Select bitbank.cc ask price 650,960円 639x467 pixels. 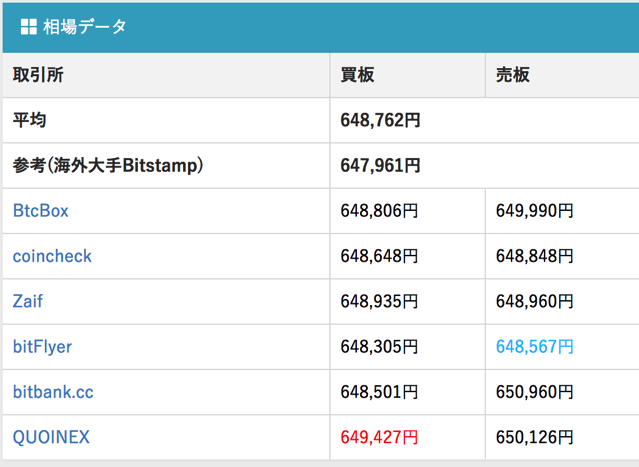pyautogui.click(x=535, y=392)
